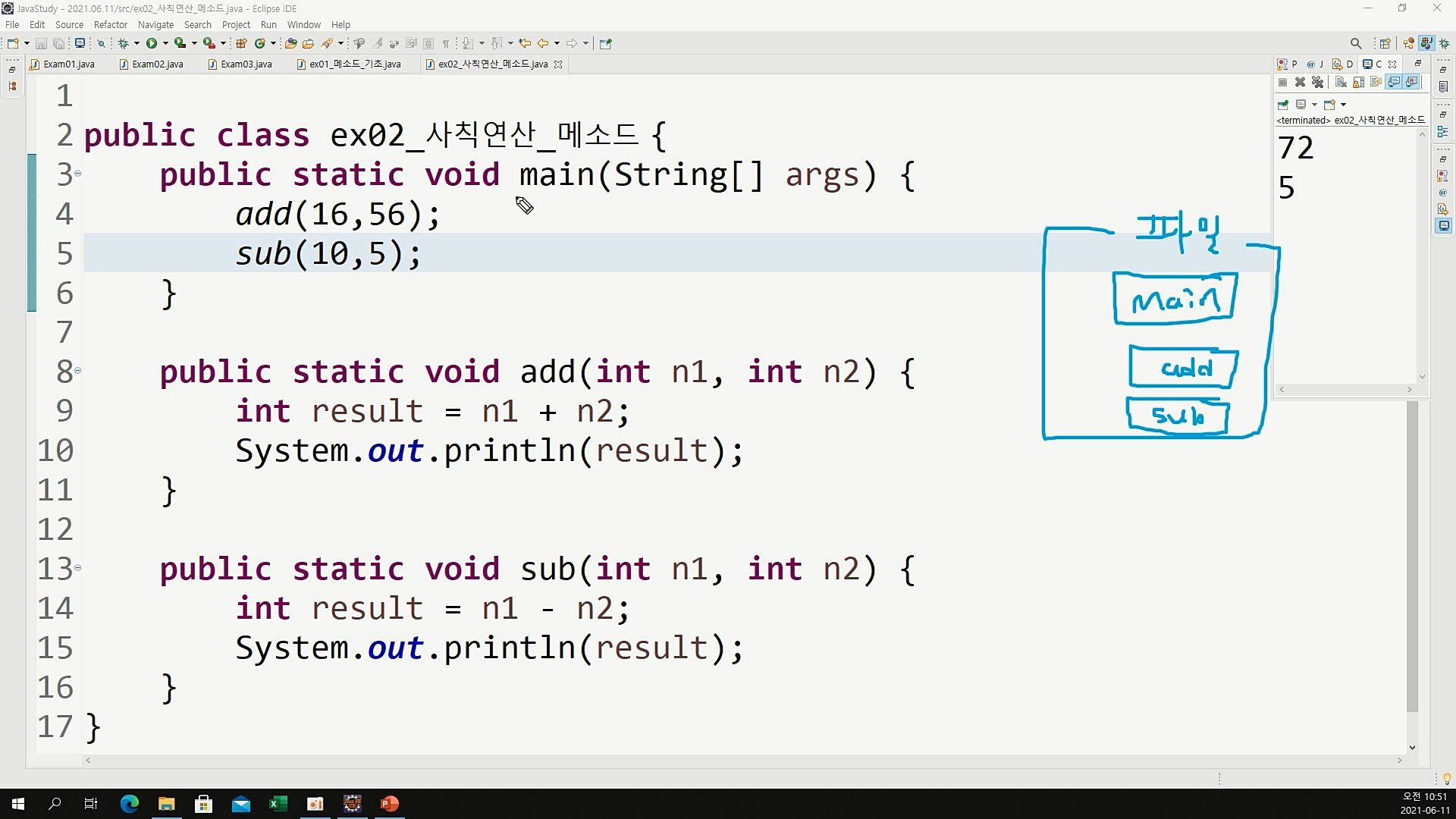Toggle Show Console When Standard Error Changes

(1411, 82)
